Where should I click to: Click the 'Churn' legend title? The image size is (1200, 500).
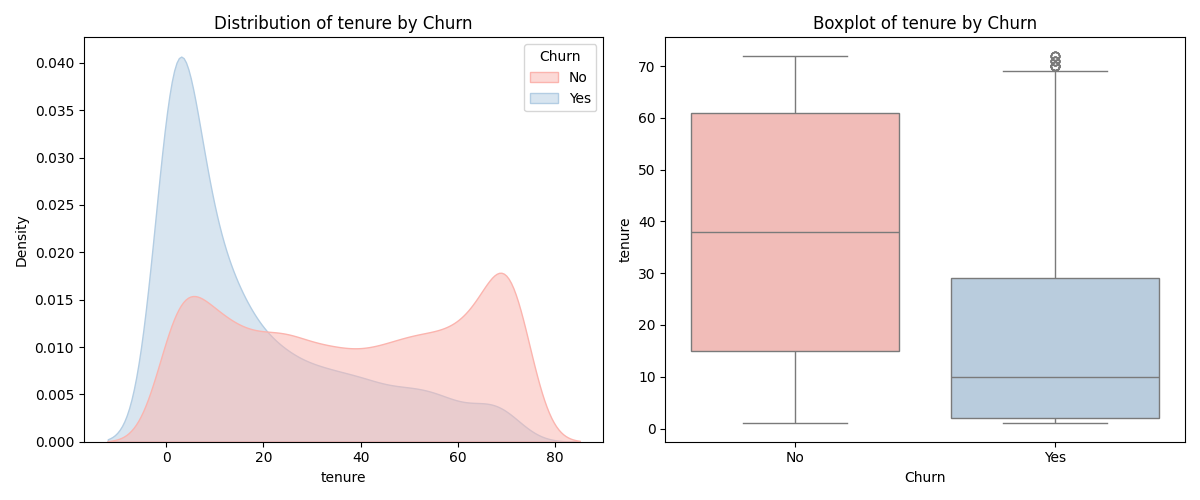(x=559, y=57)
